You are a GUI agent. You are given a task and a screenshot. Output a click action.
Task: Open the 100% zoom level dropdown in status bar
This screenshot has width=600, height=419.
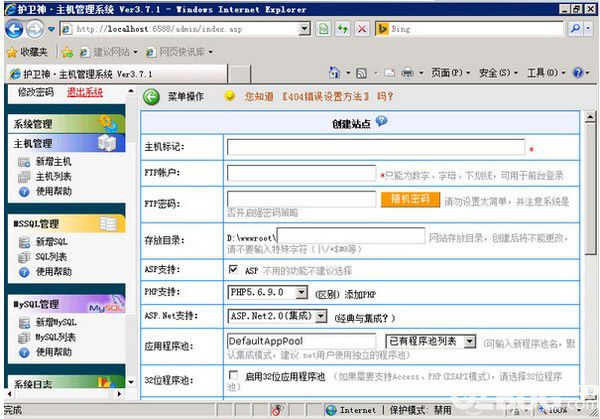(579, 410)
